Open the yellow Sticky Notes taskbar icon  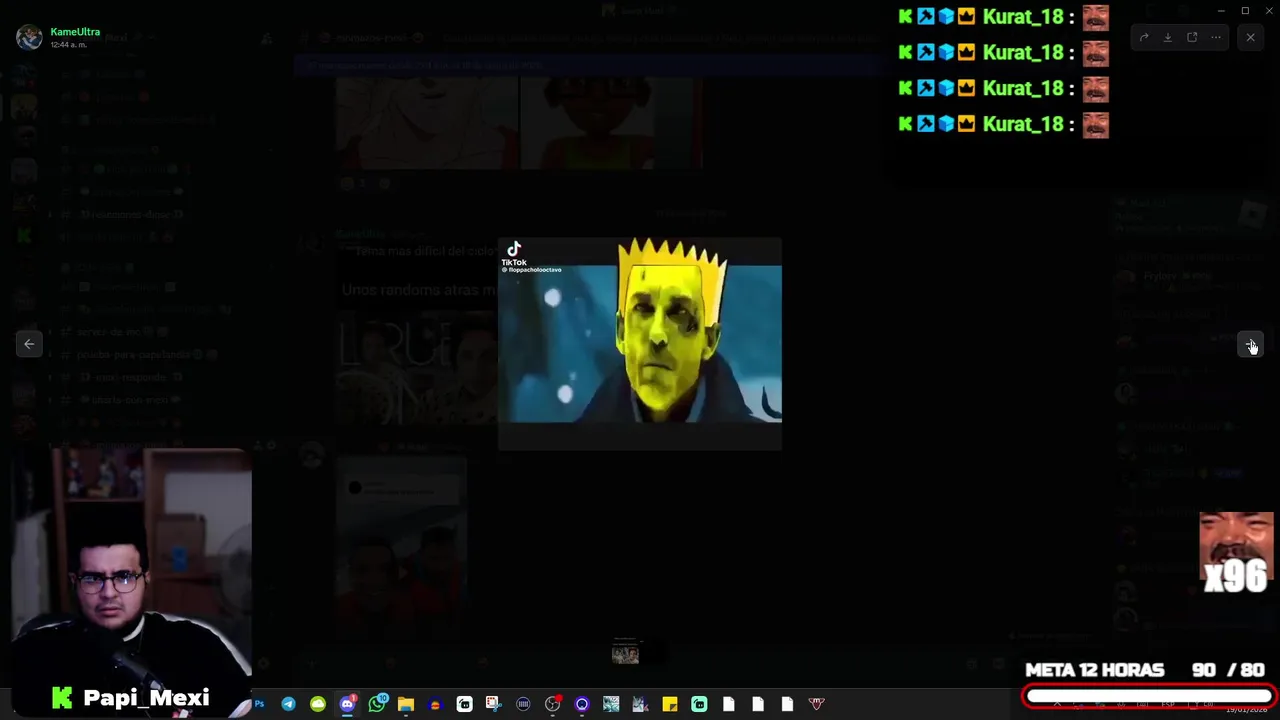tap(669, 704)
